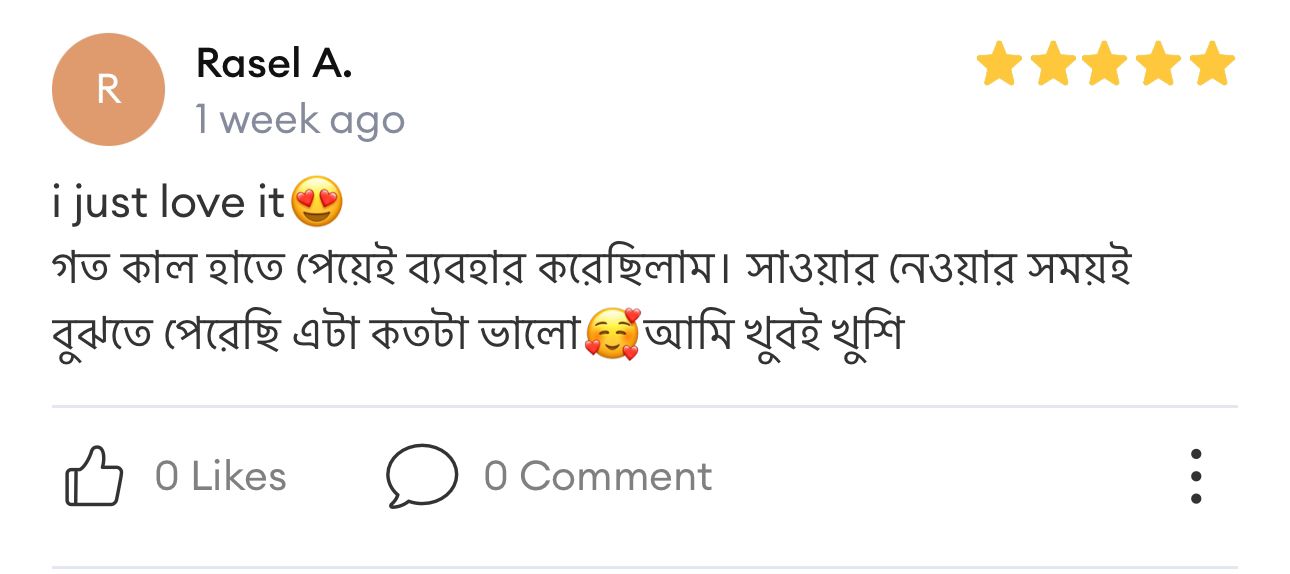1290x574 pixels.
Task: Click the '0 Comment' label
Action: click(598, 477)
